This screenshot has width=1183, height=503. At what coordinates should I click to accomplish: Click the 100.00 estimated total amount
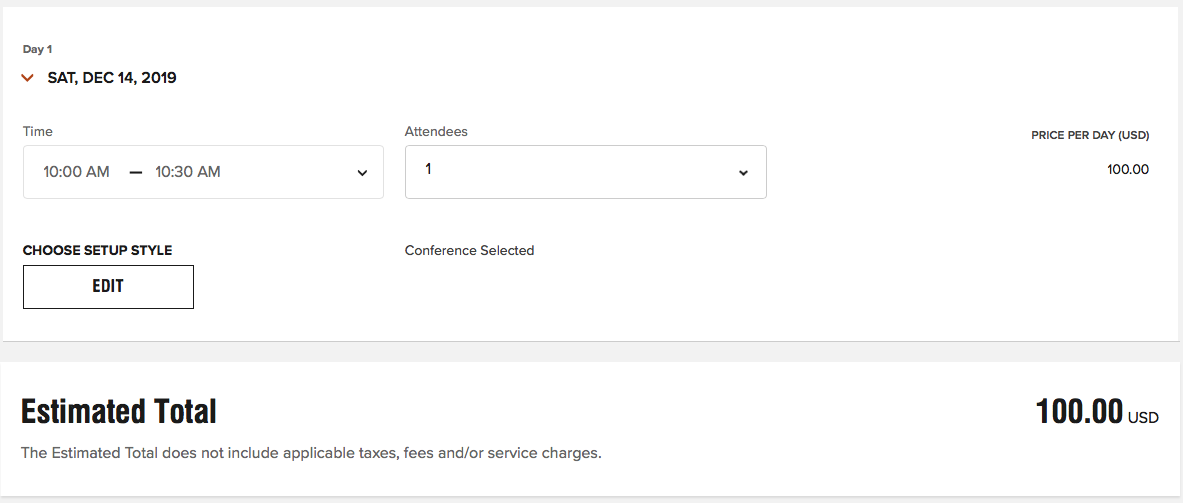click(x=1080, y=412)
